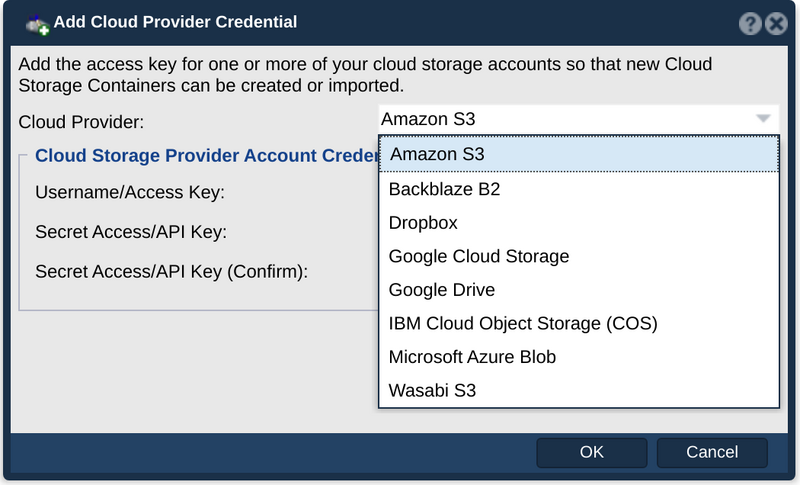This screenshot has height=485, width=800.
Task: Dismiss dialog with Cancel button
Action: point(712,452)
